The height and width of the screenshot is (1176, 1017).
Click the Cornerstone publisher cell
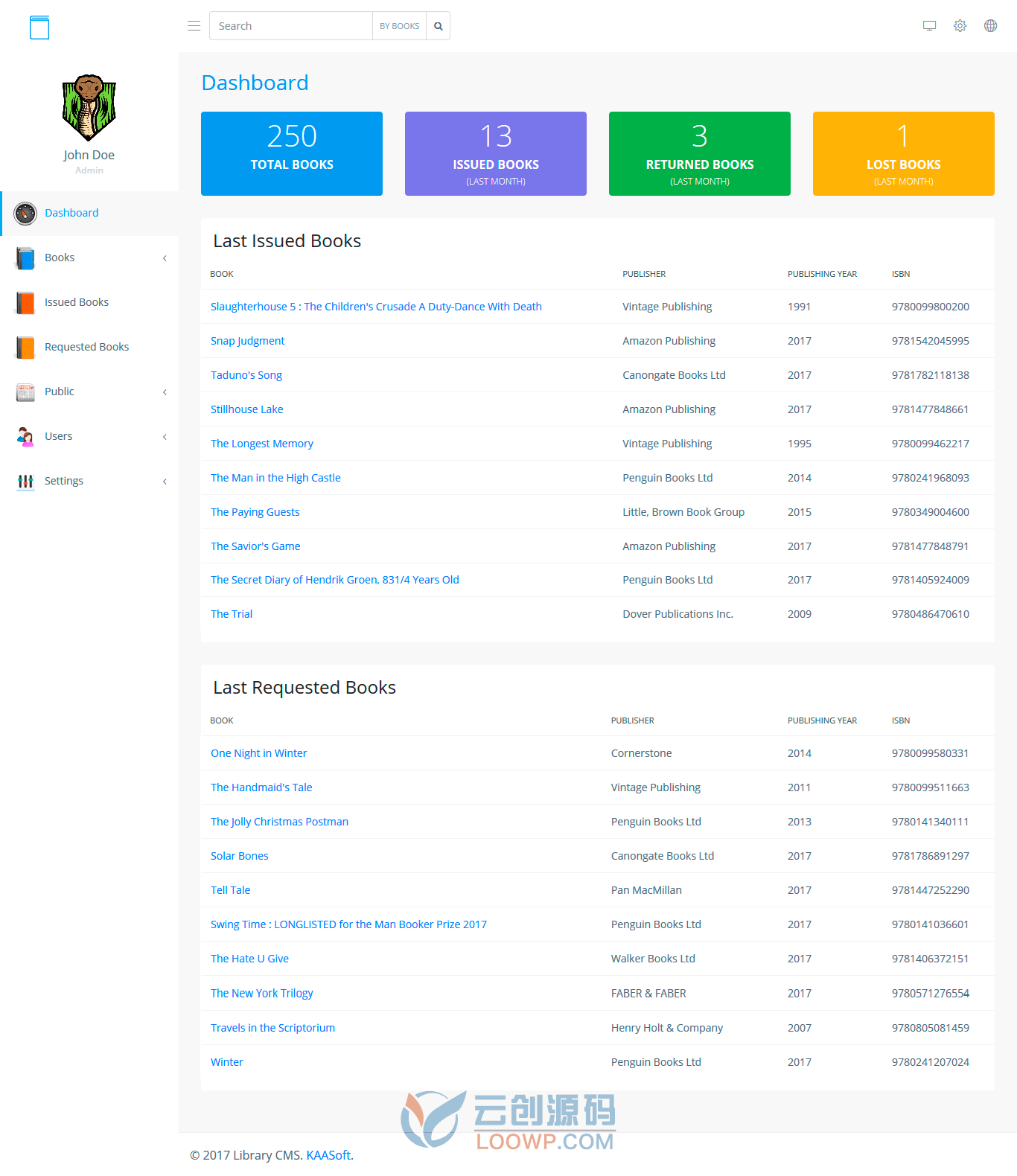(641, 753)
